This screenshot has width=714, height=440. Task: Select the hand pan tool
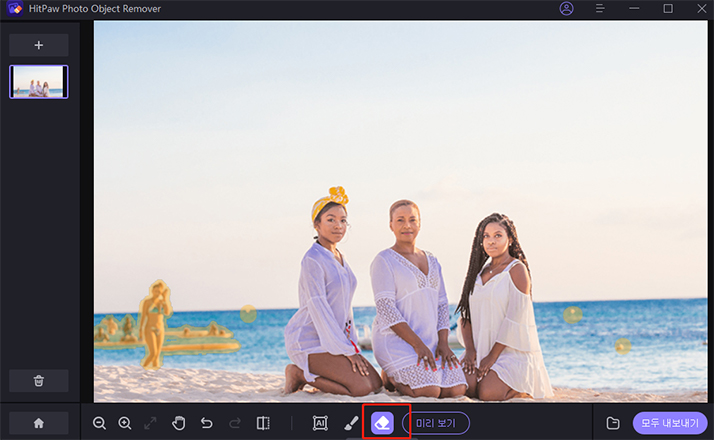[x=179, y=423]
